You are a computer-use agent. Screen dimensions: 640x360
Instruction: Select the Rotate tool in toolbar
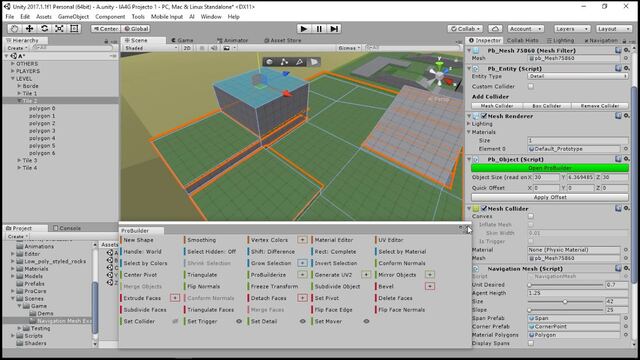click(x=44, y=29)
